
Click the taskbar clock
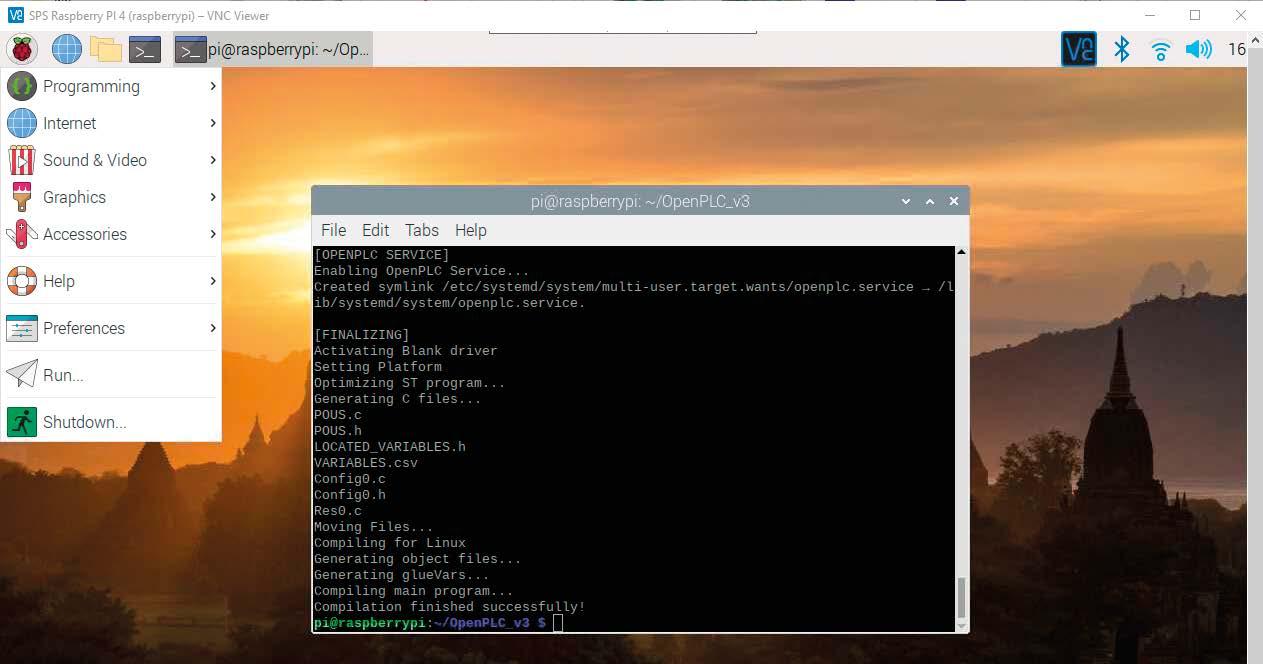pyautogui.click(x=1237, y=49)
